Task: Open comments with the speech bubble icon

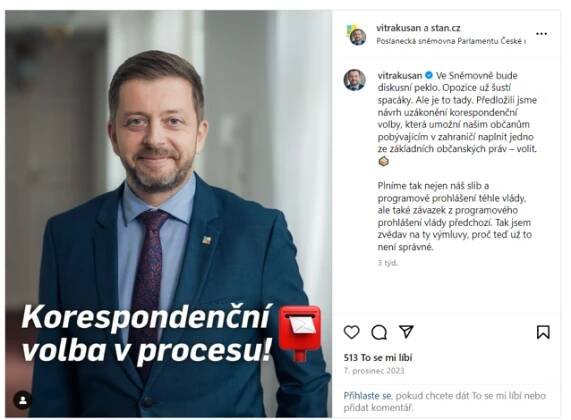Action: point(379,332)
